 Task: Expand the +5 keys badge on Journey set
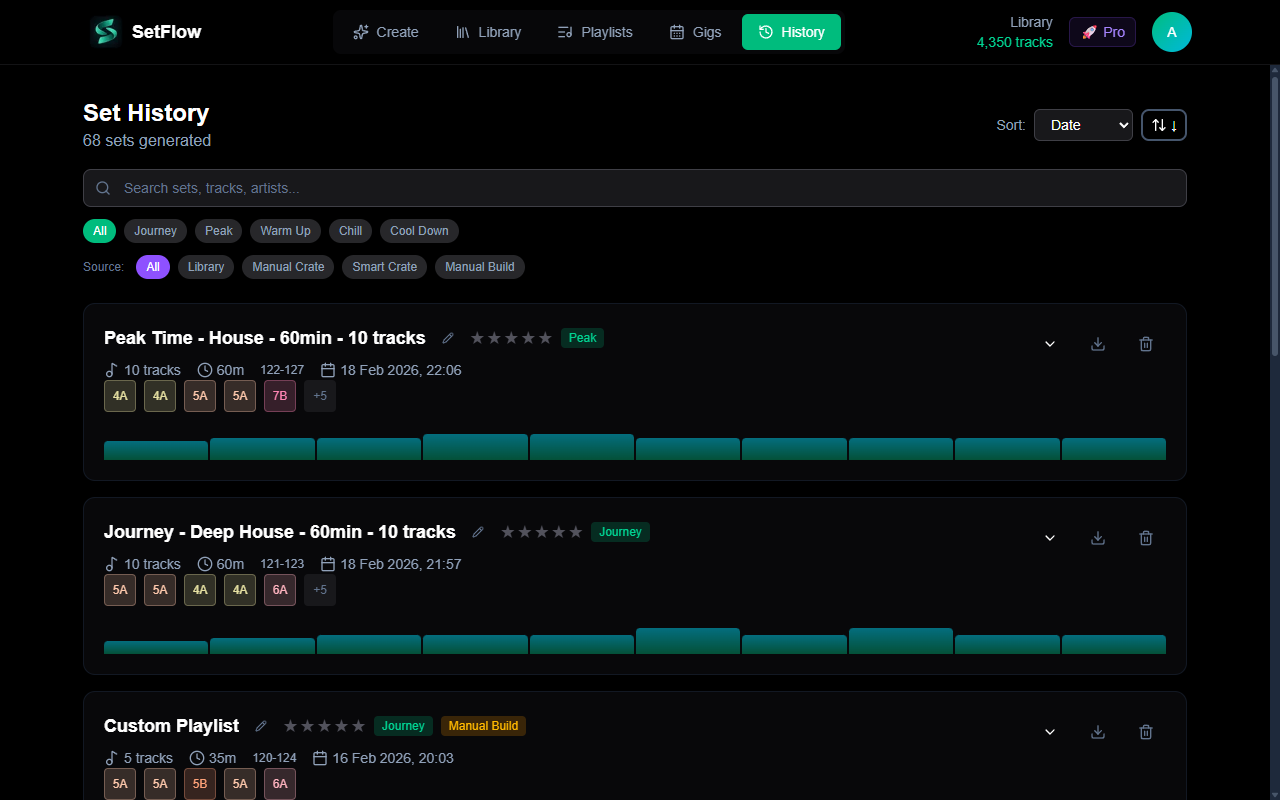coord(319,590)
